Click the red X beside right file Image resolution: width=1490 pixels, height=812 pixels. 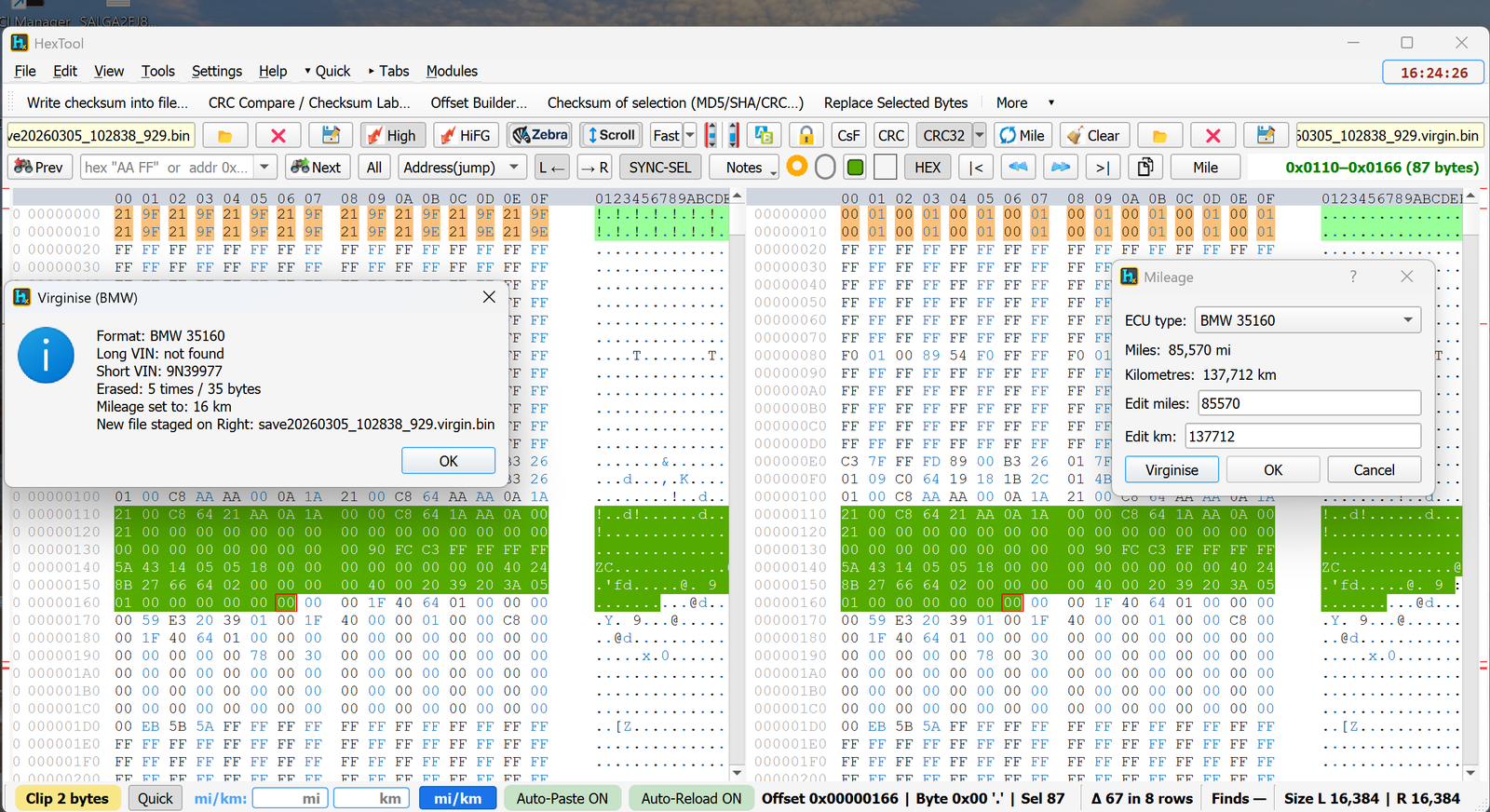click(x=1212, y=136)
